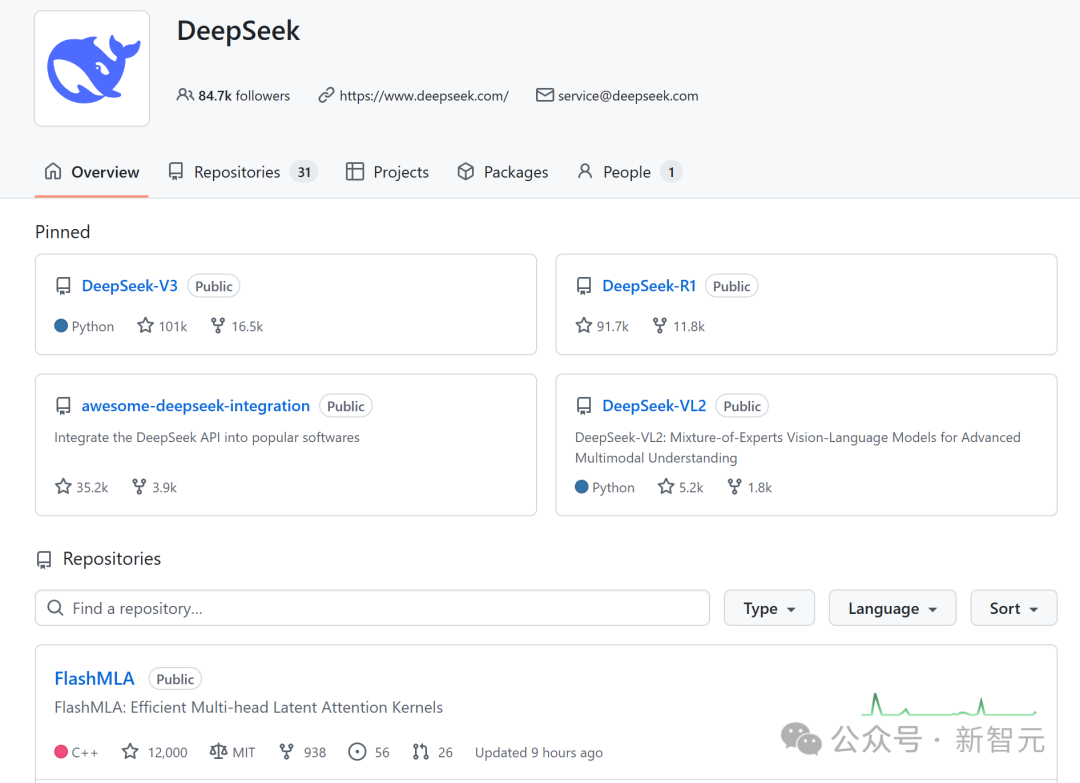
Task: Click service@deepseek.com email address
Action: tap(627, 96)
